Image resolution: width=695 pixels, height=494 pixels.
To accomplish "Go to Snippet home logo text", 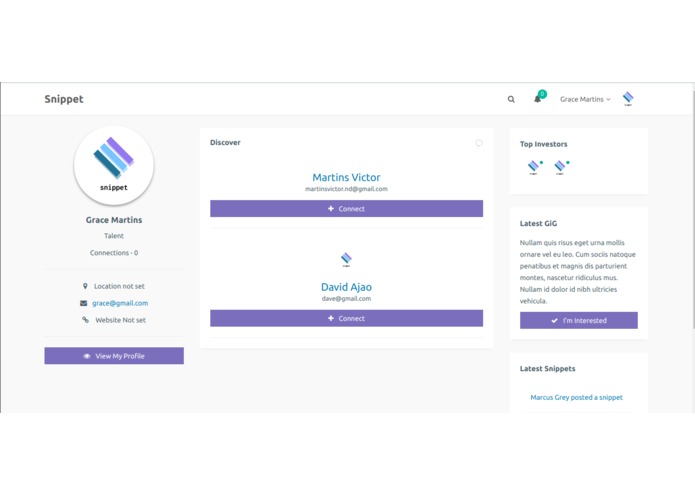I will point(64,99).
